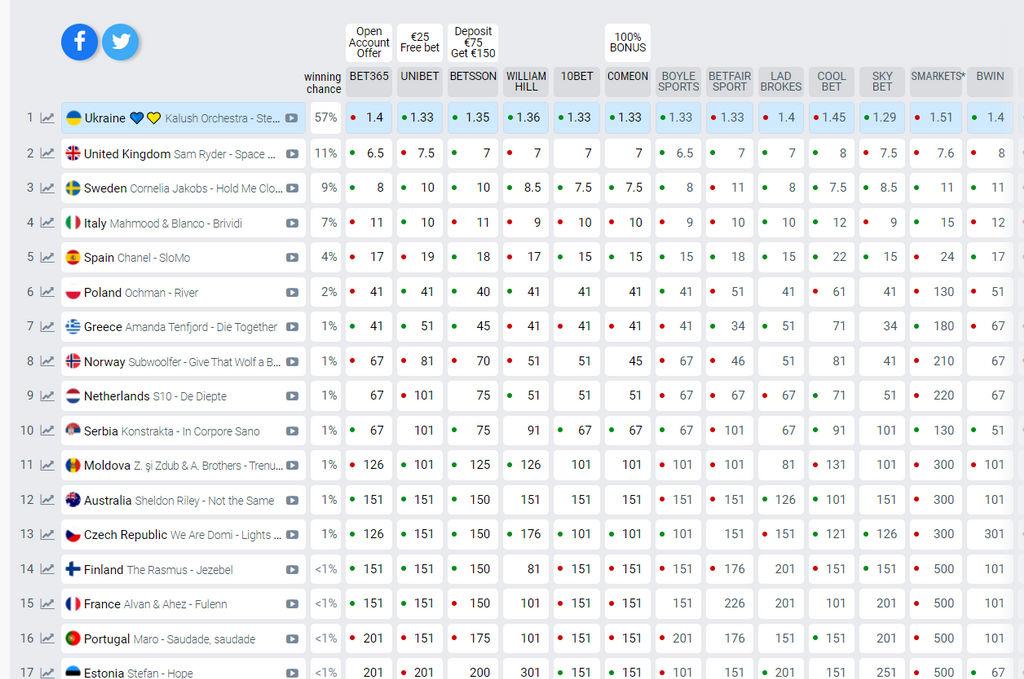The image size is (1024, 679).
Task: Select France's 226 odds at Betfair Sport
Action: coord(729,604)
